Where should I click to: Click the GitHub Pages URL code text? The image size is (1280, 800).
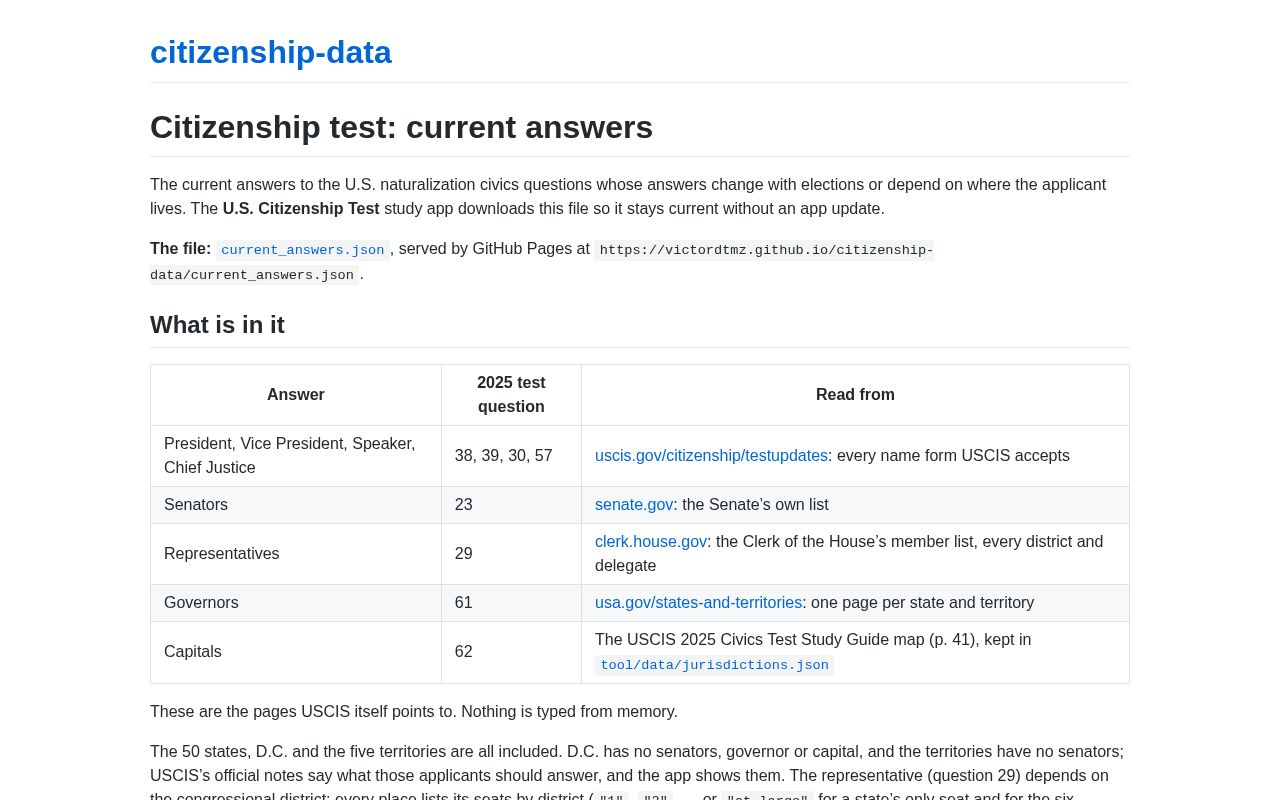pos(542,262)
